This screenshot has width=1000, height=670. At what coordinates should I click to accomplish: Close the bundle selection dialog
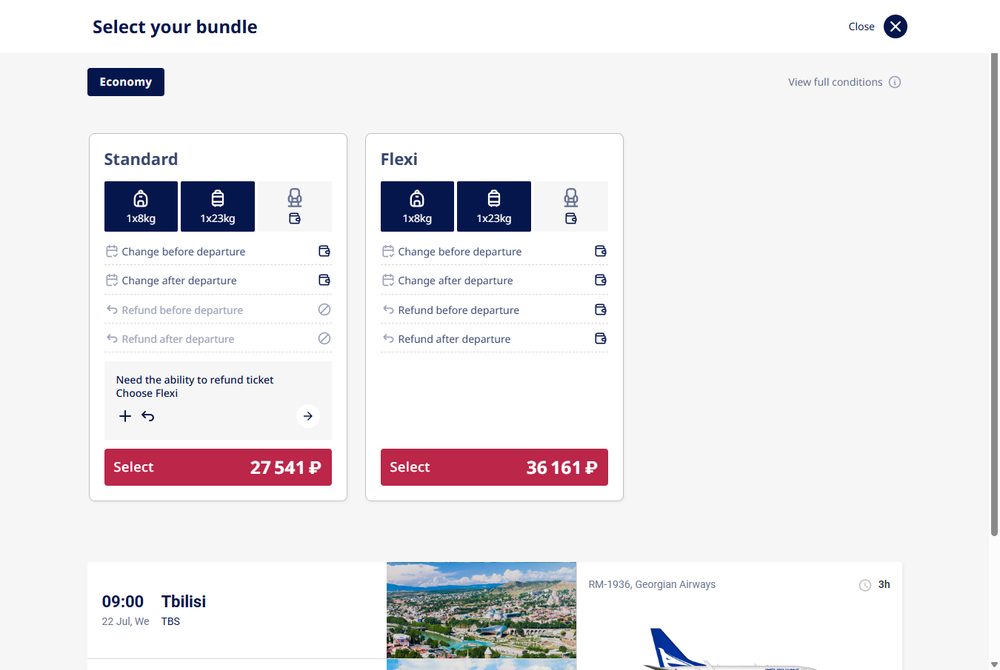coord(895,27)
